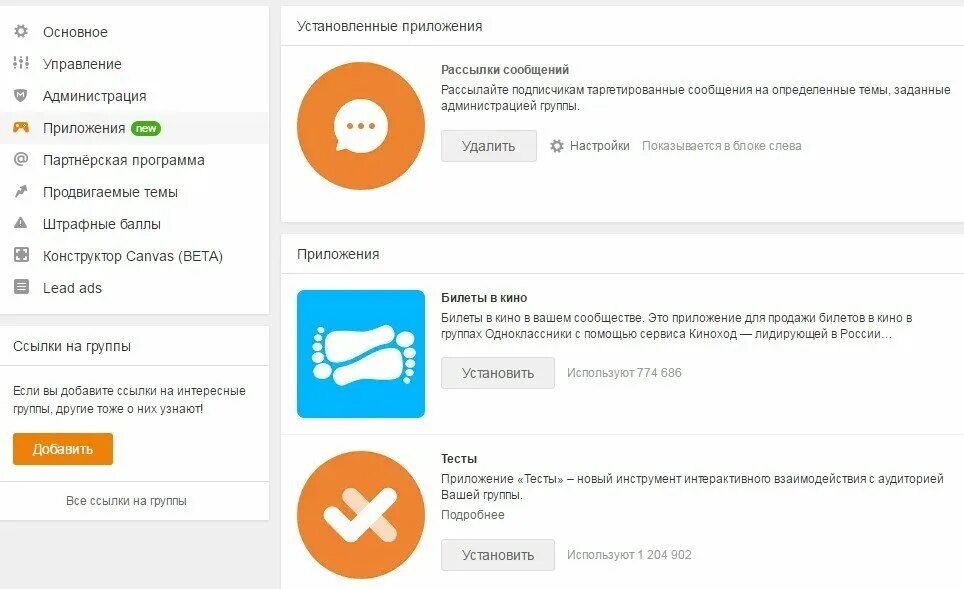
Task: Click the blue Билеты в кино thumbnail
Action: tap(361, 354)
